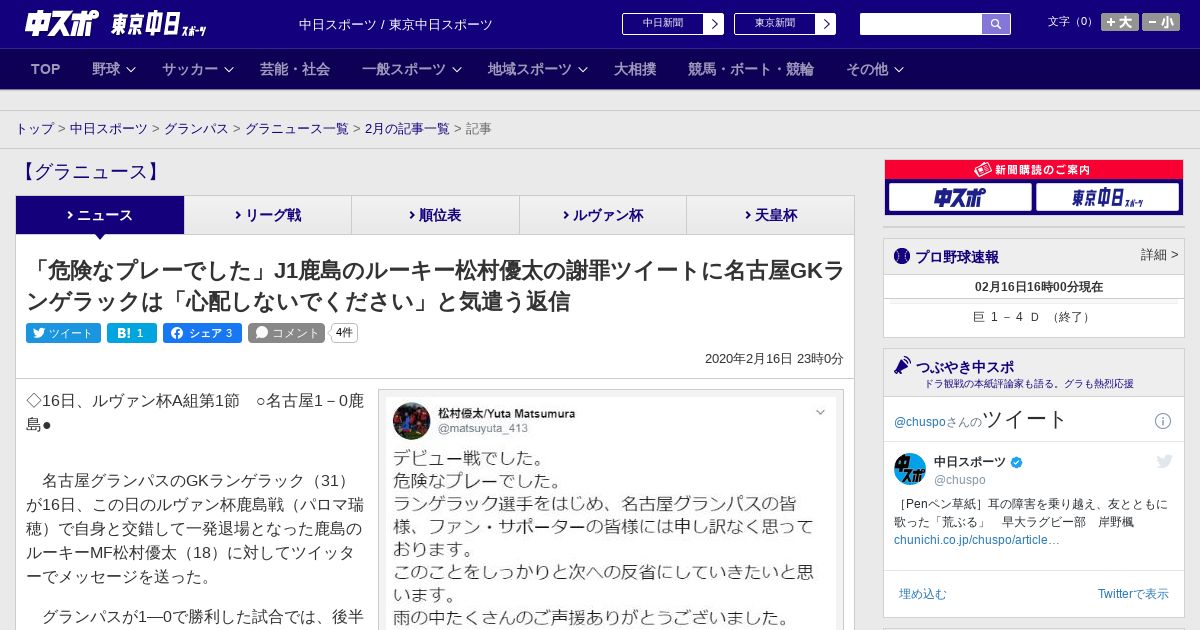The height and width of the screenshot is (630, 1200).
Task: Share article with Twitter ツイート button
Action: (63, 333)
